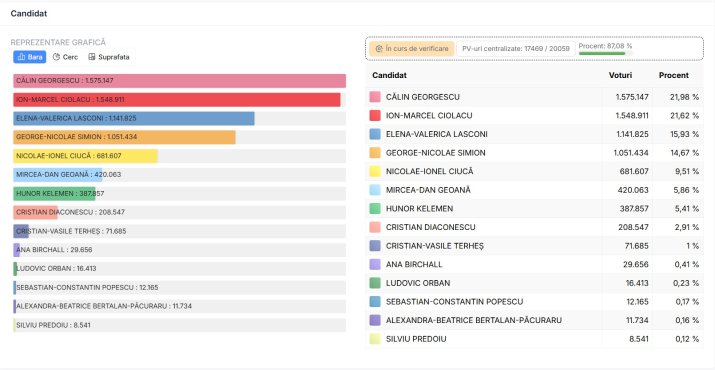Screen dimensions: 715x370
Task: Click the Elena-Valerica Lasconi chart bar
Action: tap(134, 118)
